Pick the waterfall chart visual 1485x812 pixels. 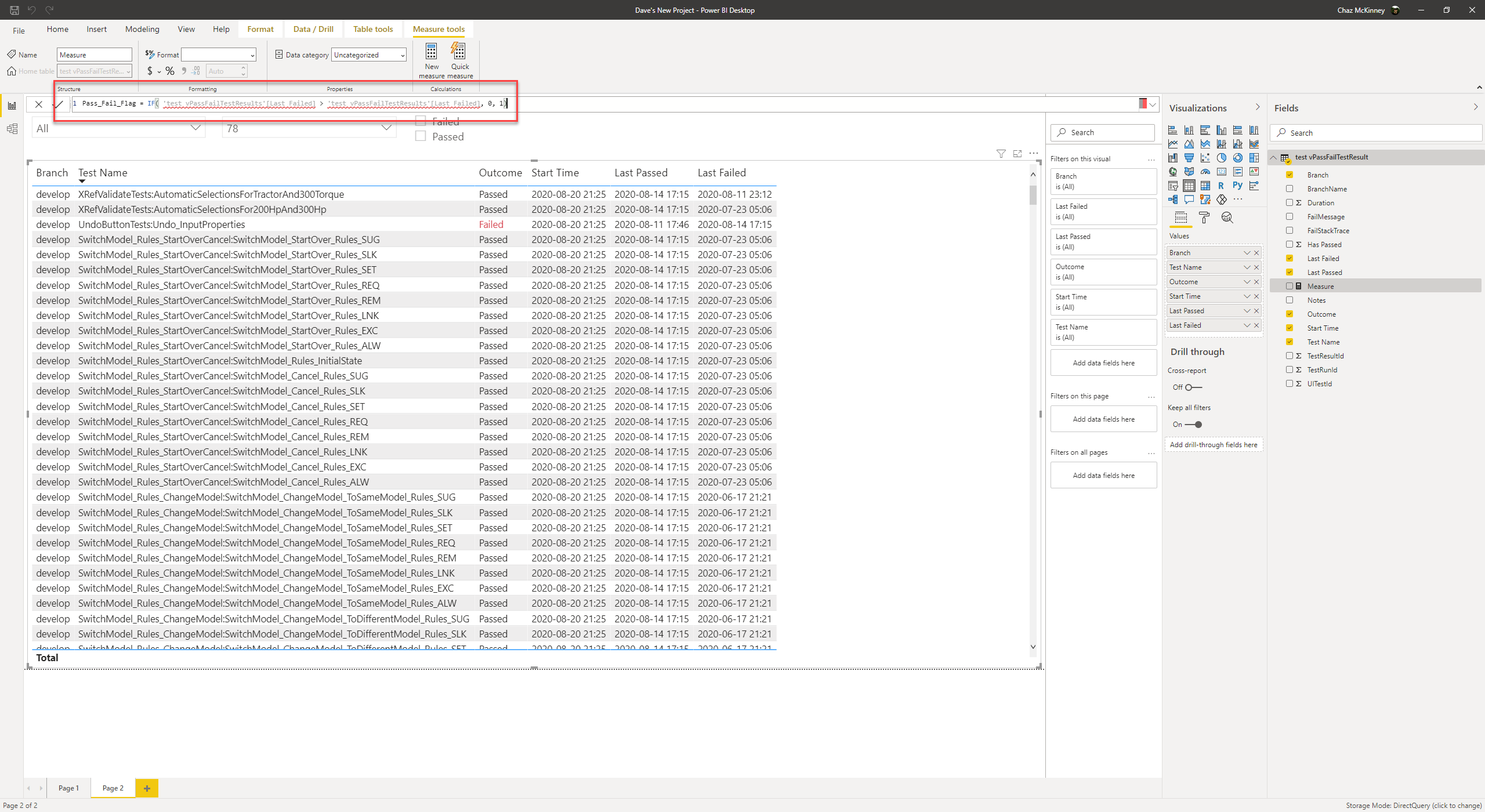[1173, 158]
